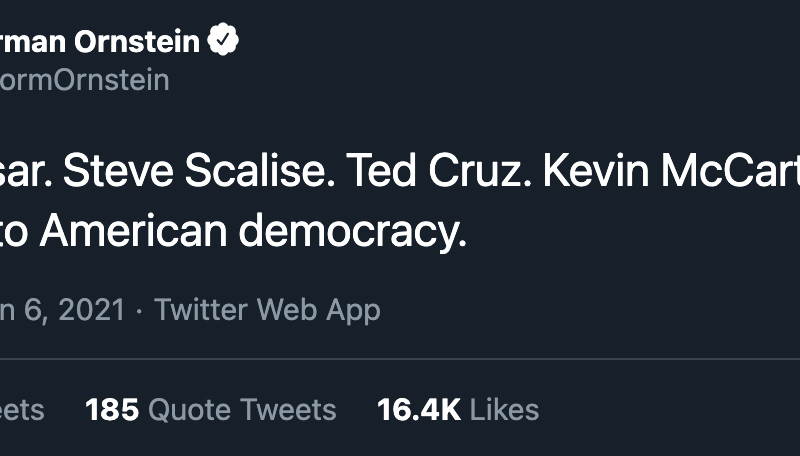Screen dimensions: 800x456
Task: Click the "Likes" label
Action: coord(504,409)
